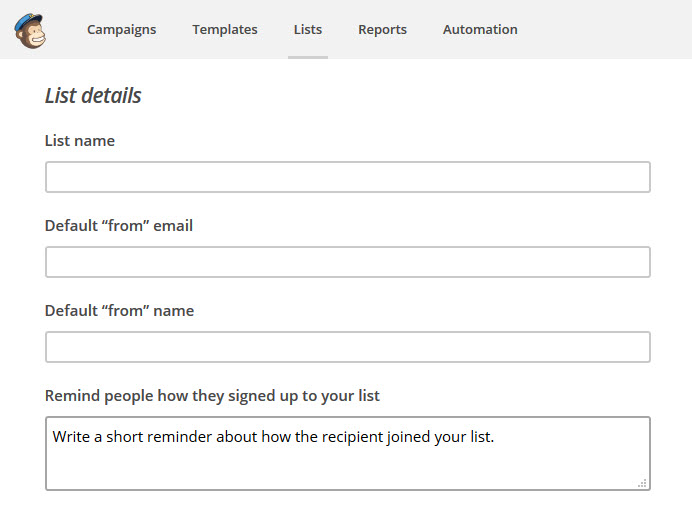Open the Reports section
This screenshot has height=511, width=692.
click(x=382, y=30)
